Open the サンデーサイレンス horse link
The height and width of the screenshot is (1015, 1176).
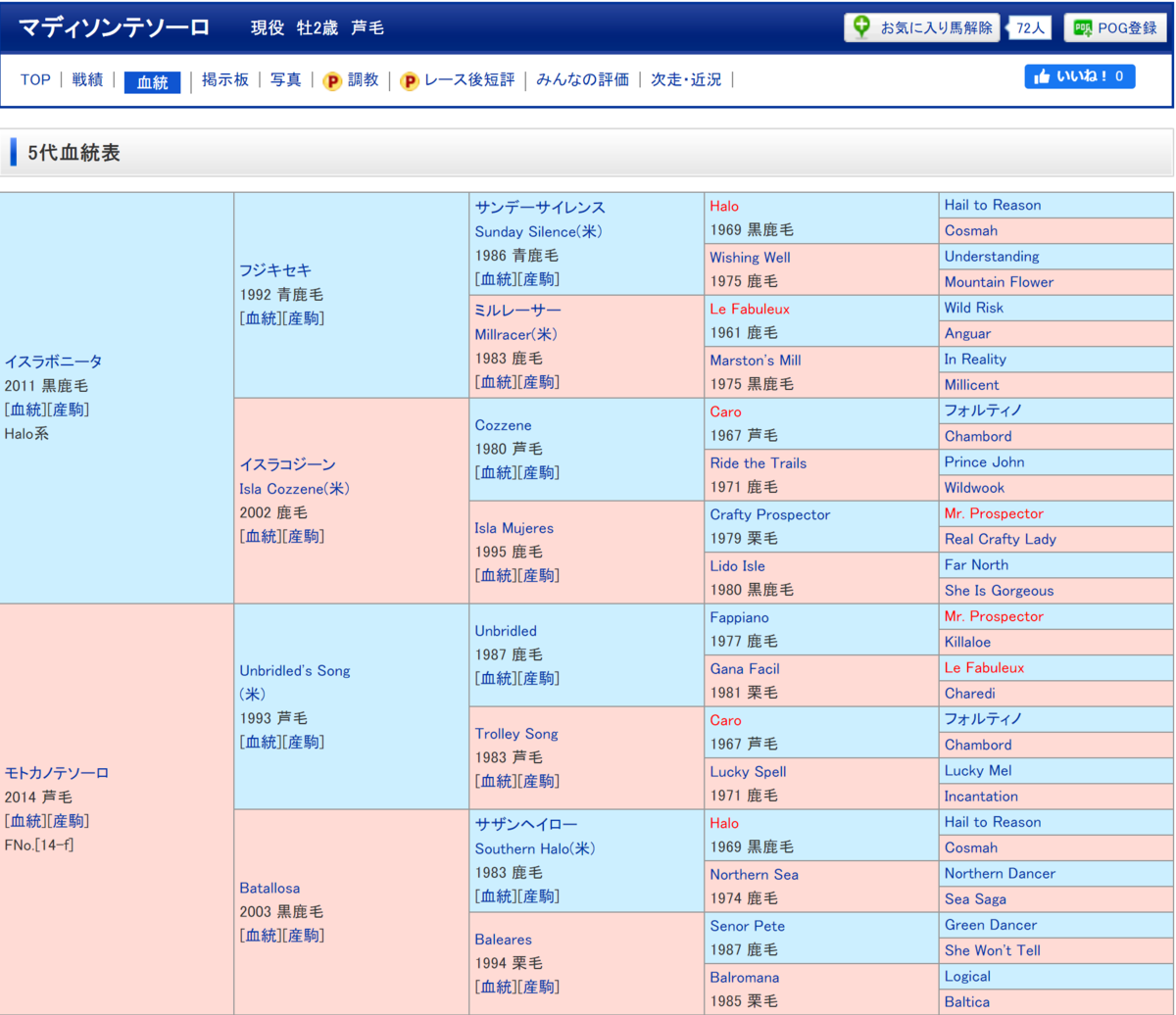click(x=540, y=208)
